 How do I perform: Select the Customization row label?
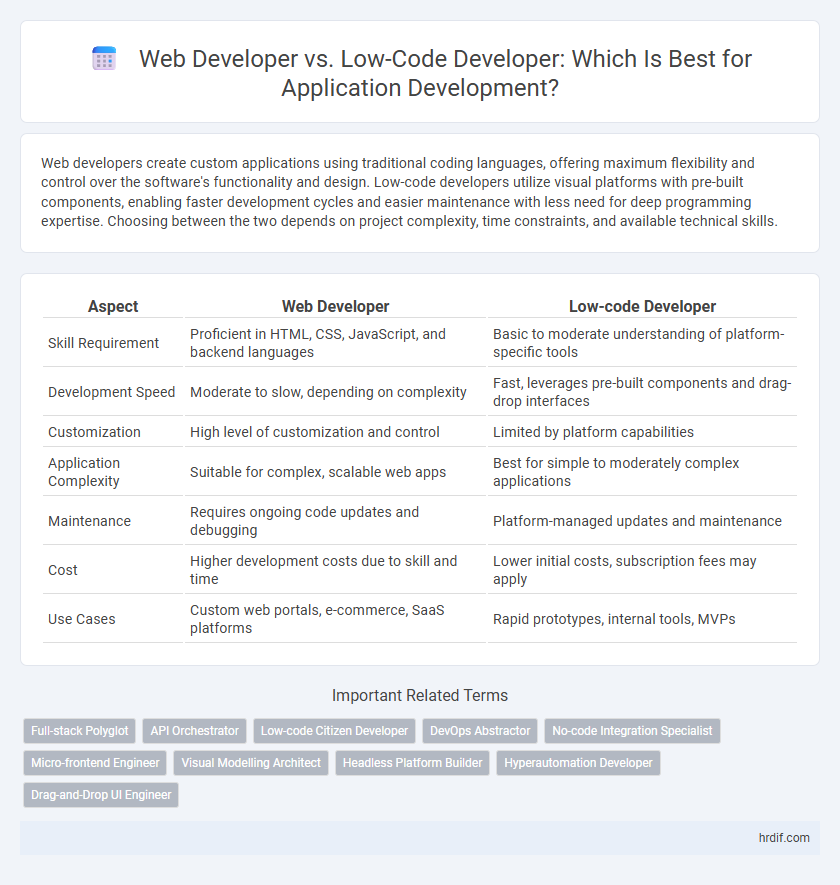[94, 432]
